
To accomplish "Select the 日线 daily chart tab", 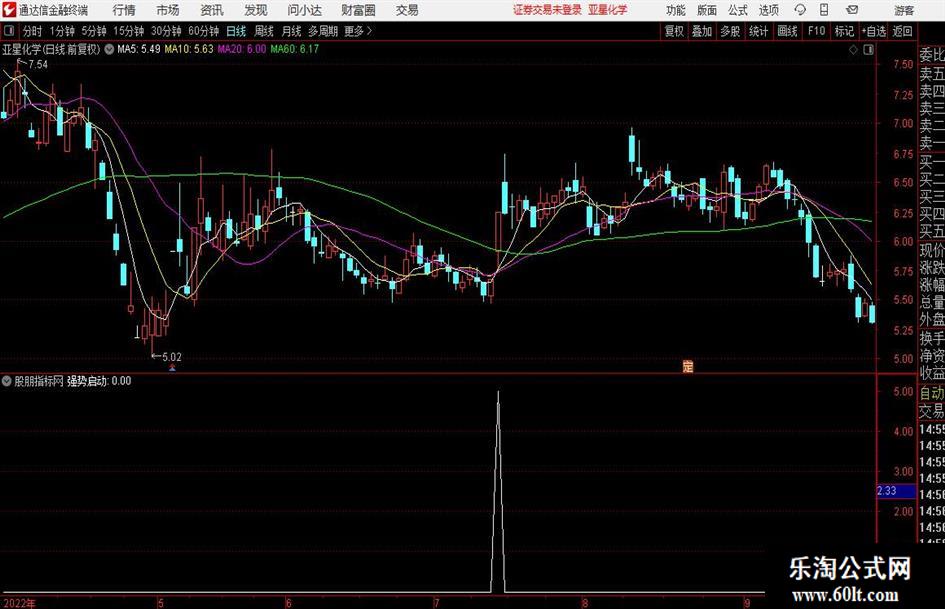I will click(x=236, y=31).
